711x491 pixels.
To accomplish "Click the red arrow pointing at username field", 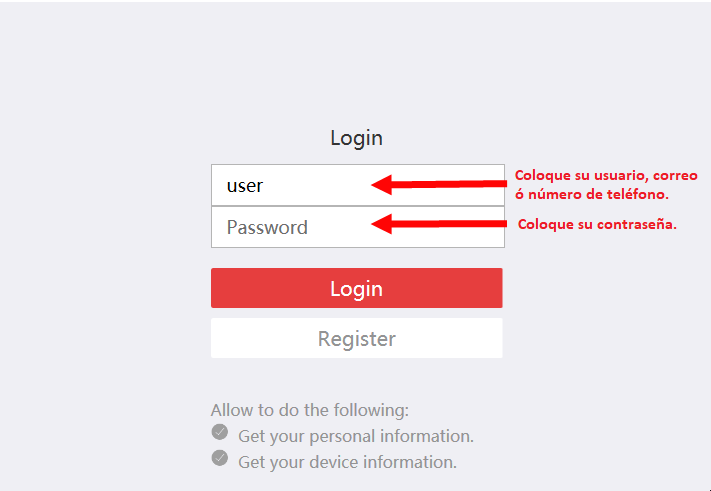I will point(439,184).
